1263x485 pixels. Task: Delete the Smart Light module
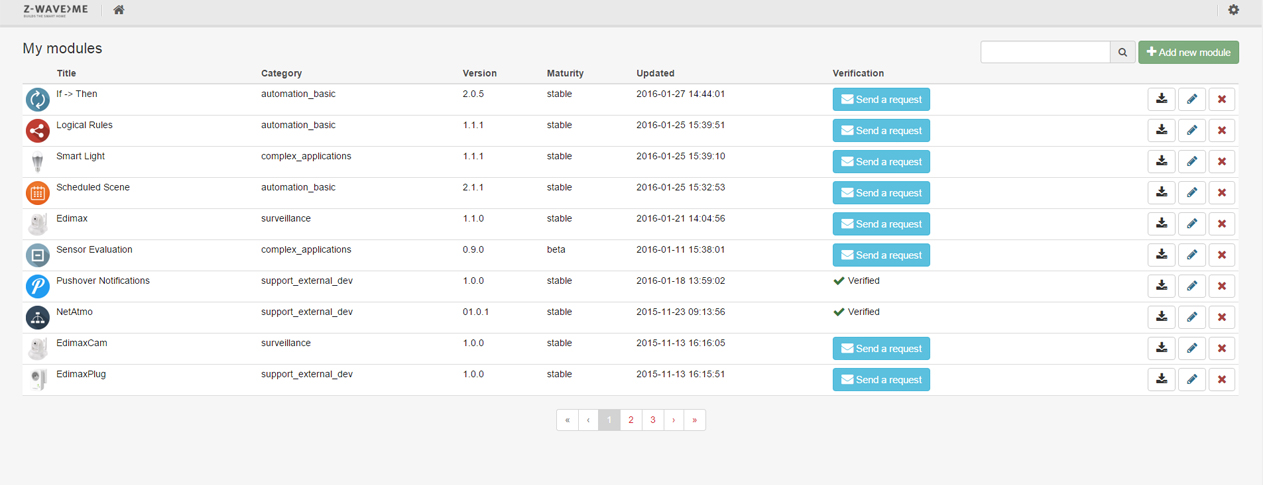click(x=1221, y=161)
